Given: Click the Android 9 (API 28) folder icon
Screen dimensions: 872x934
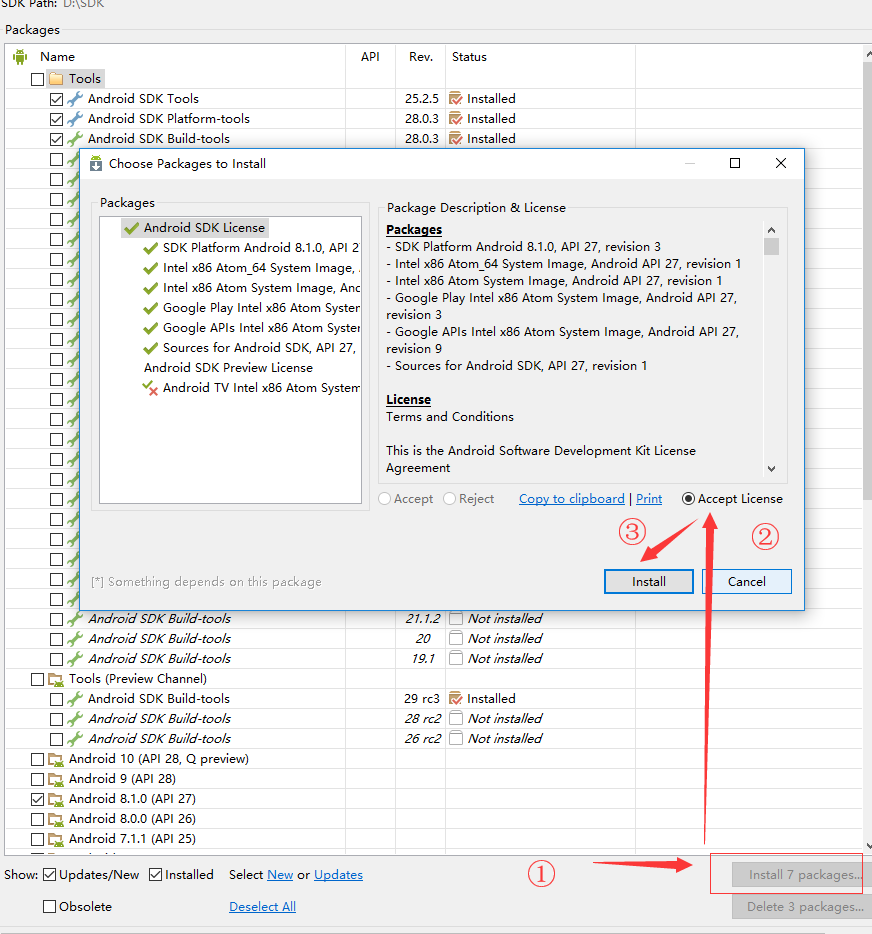Looking at the screenshot, I should pyautogui.click(x=56, y=779).
